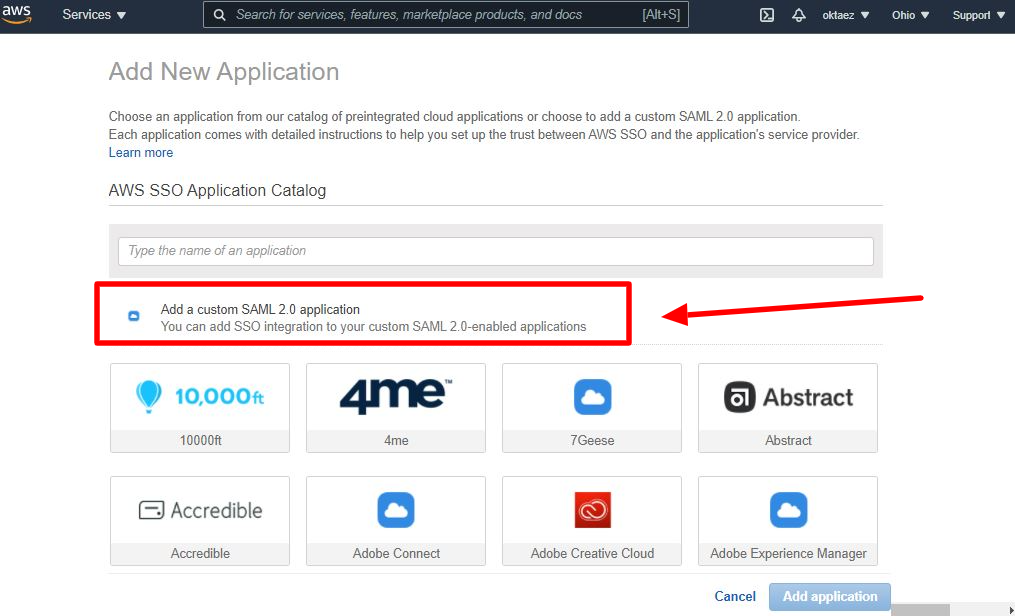1015x616 pixels.
Task: Click the Cancel link
Action: [x=735, y=596]
